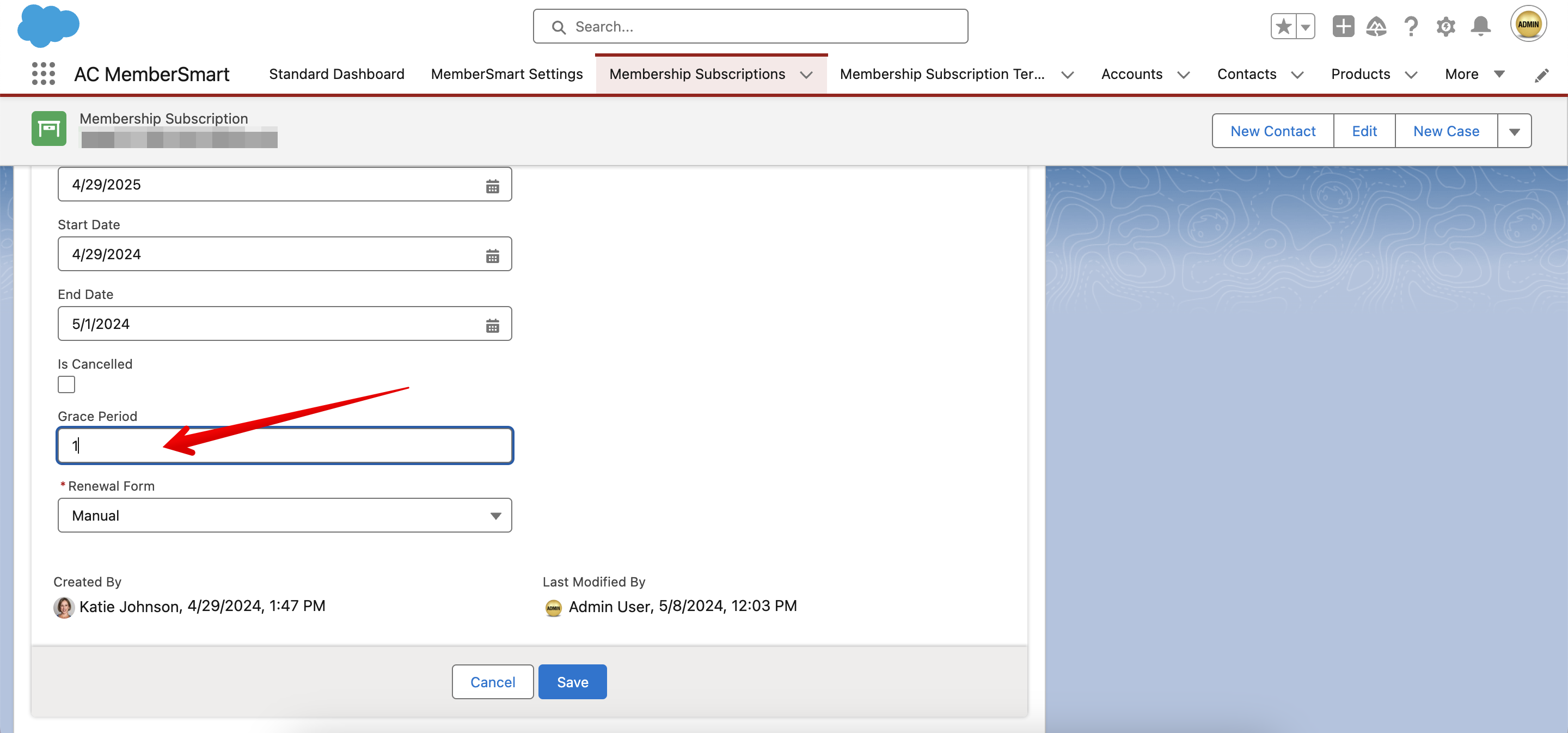Click the Renewal Form label
This screenshot has width=1568, height=733.
point(111,486)
